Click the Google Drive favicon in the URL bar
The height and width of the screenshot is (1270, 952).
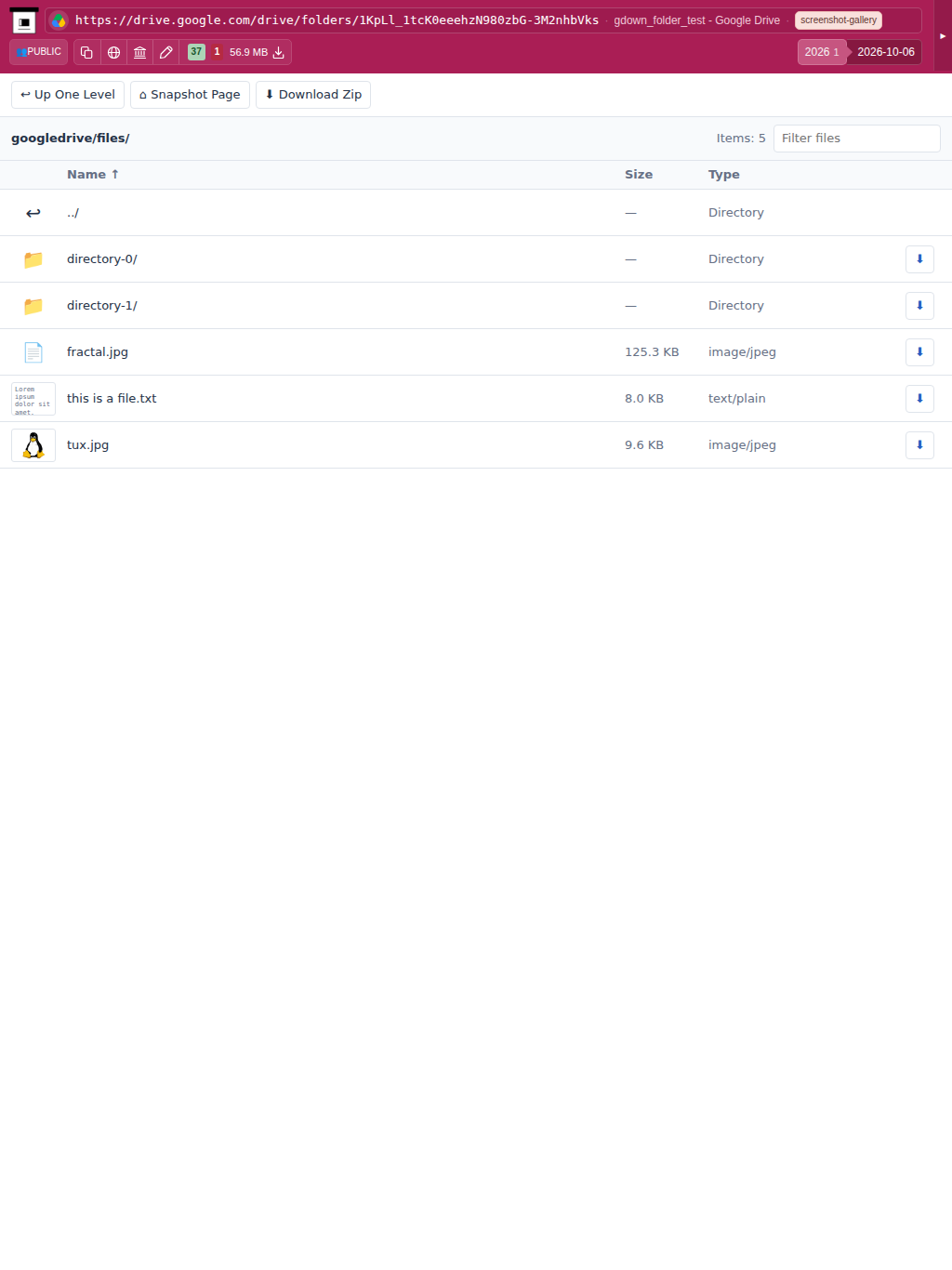point(59,20)
